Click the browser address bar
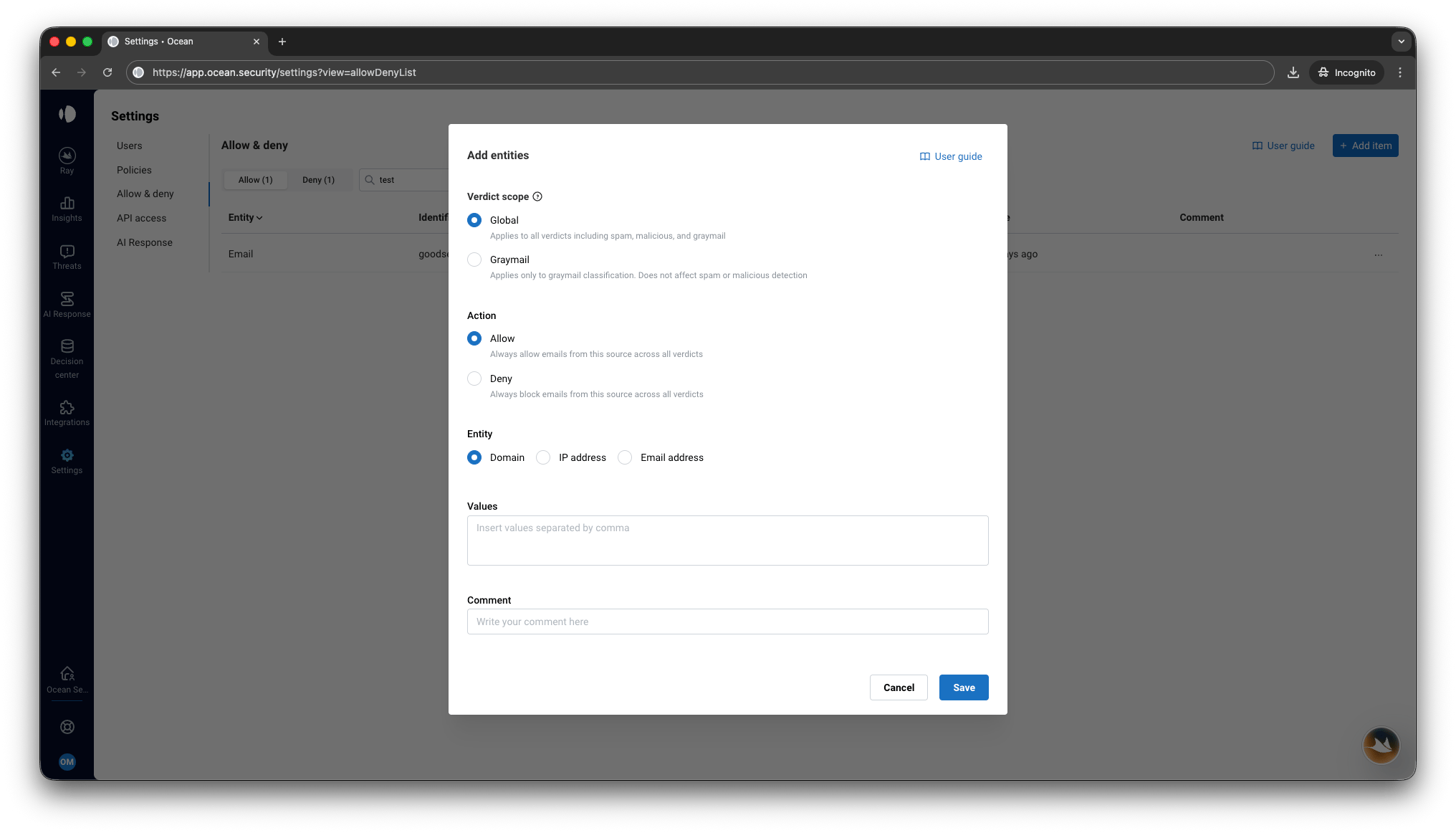1456x833 pixels. (x=699, y=72)
